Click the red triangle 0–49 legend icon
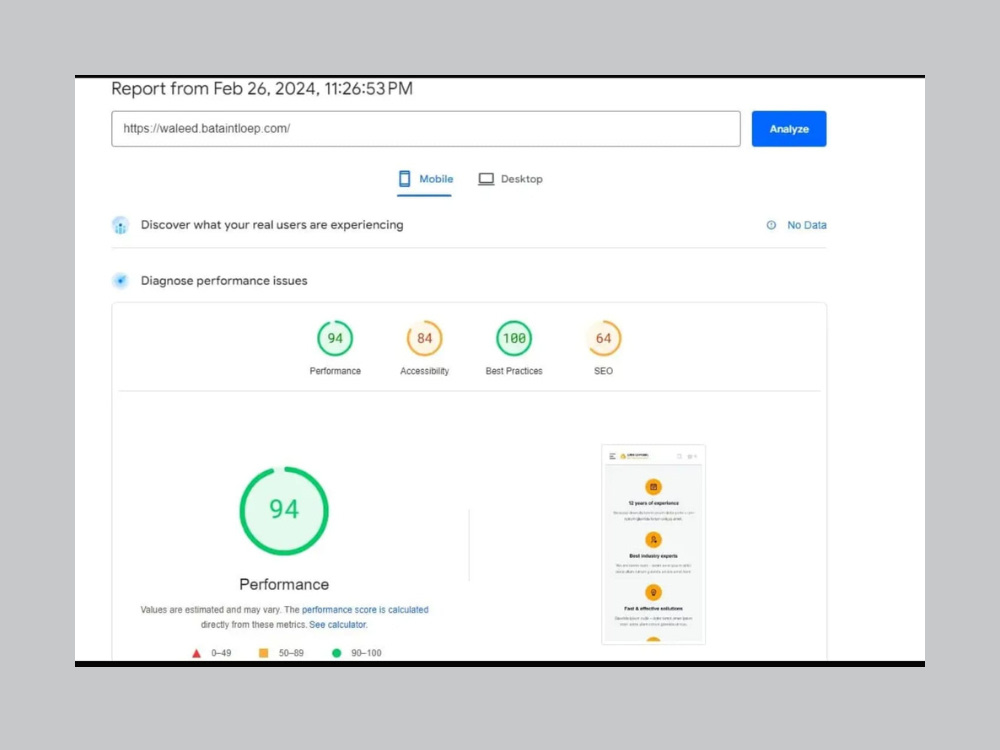1000x750 pixels. tap(196, 653)
